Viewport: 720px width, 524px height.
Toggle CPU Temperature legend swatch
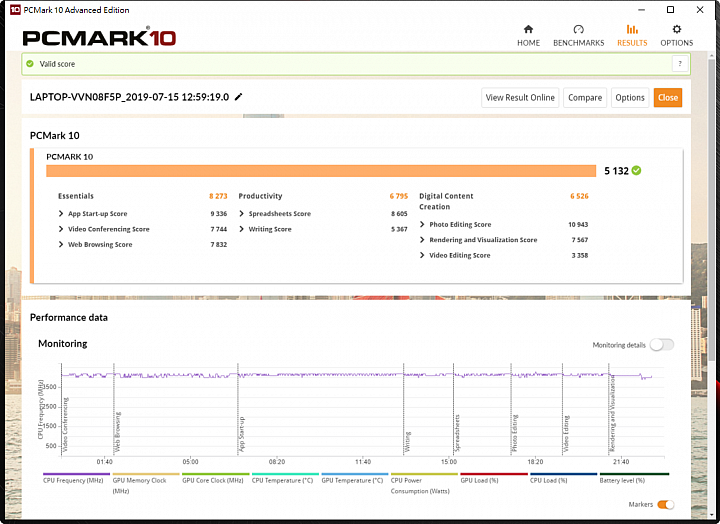(x=285, y=474)
